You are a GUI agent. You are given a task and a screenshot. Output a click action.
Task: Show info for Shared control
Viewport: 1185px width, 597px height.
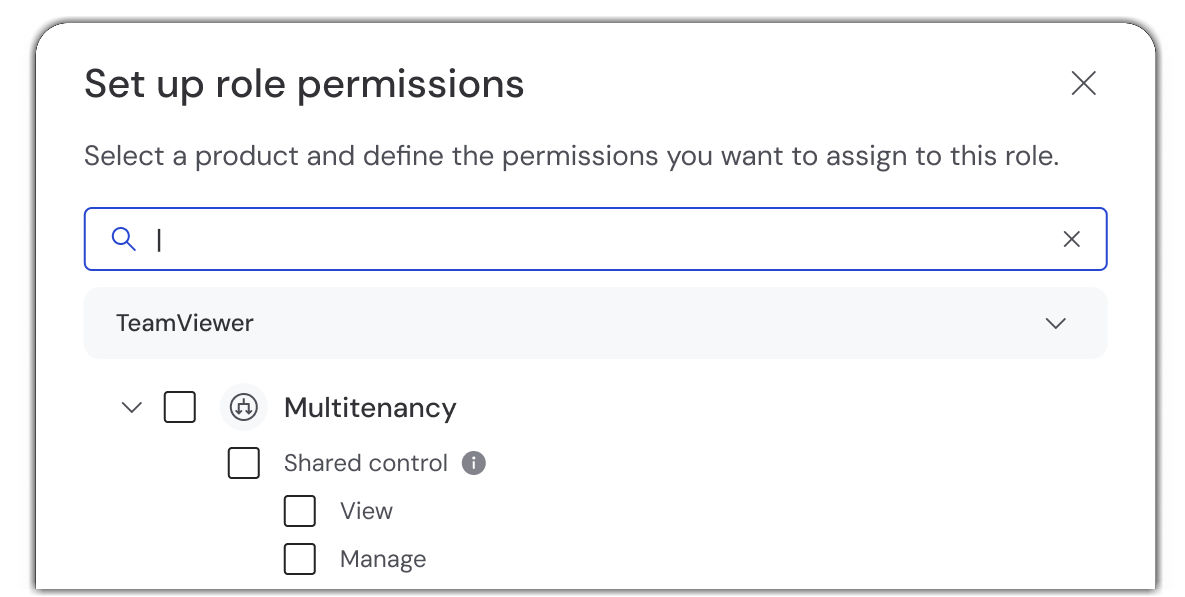474,463
